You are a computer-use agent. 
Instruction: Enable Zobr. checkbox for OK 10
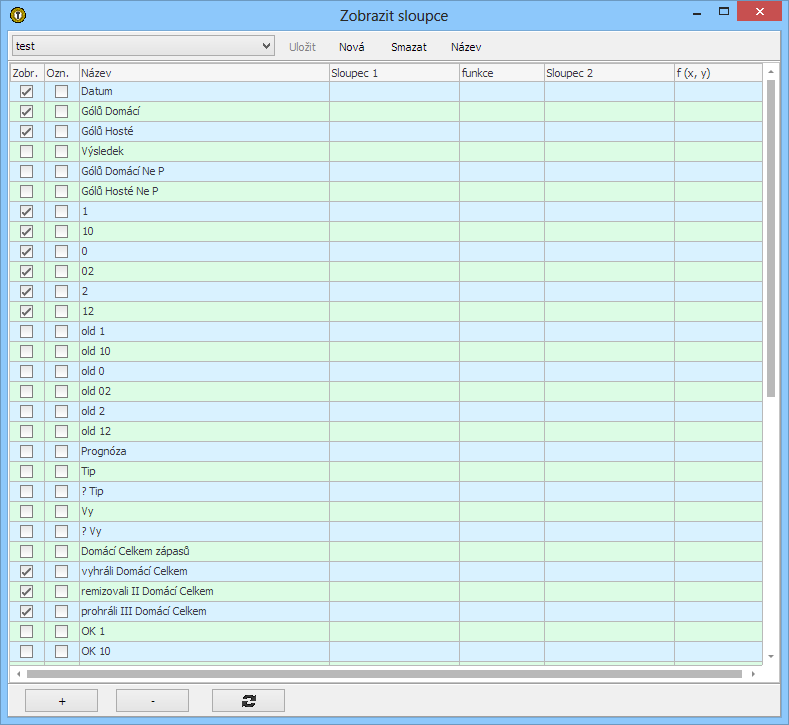[x=27, y=651]
